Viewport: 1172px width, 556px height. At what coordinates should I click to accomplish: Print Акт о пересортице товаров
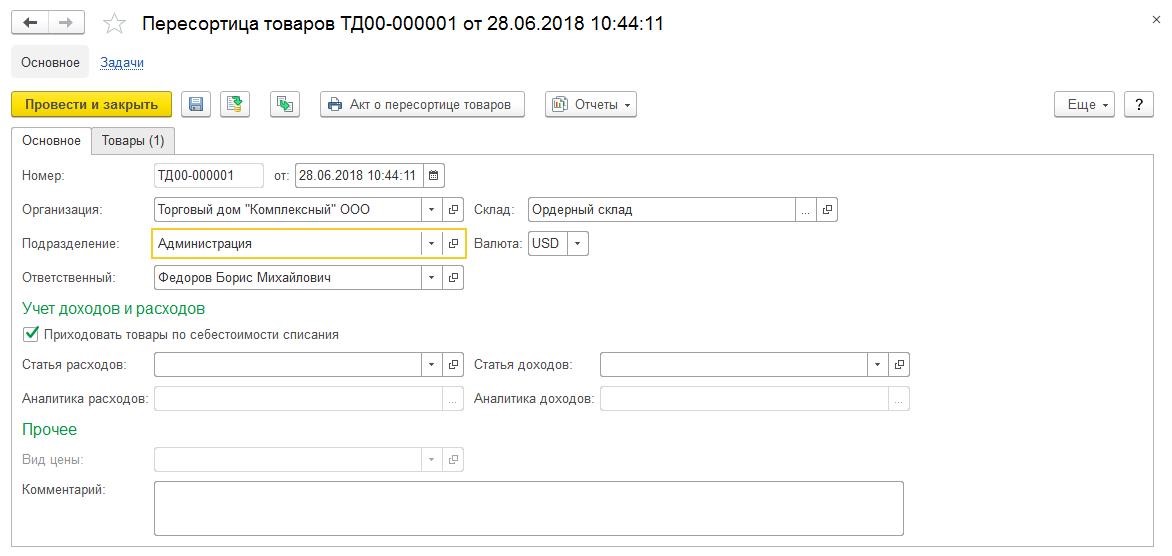pyautogui.click(x=422, y=105)
